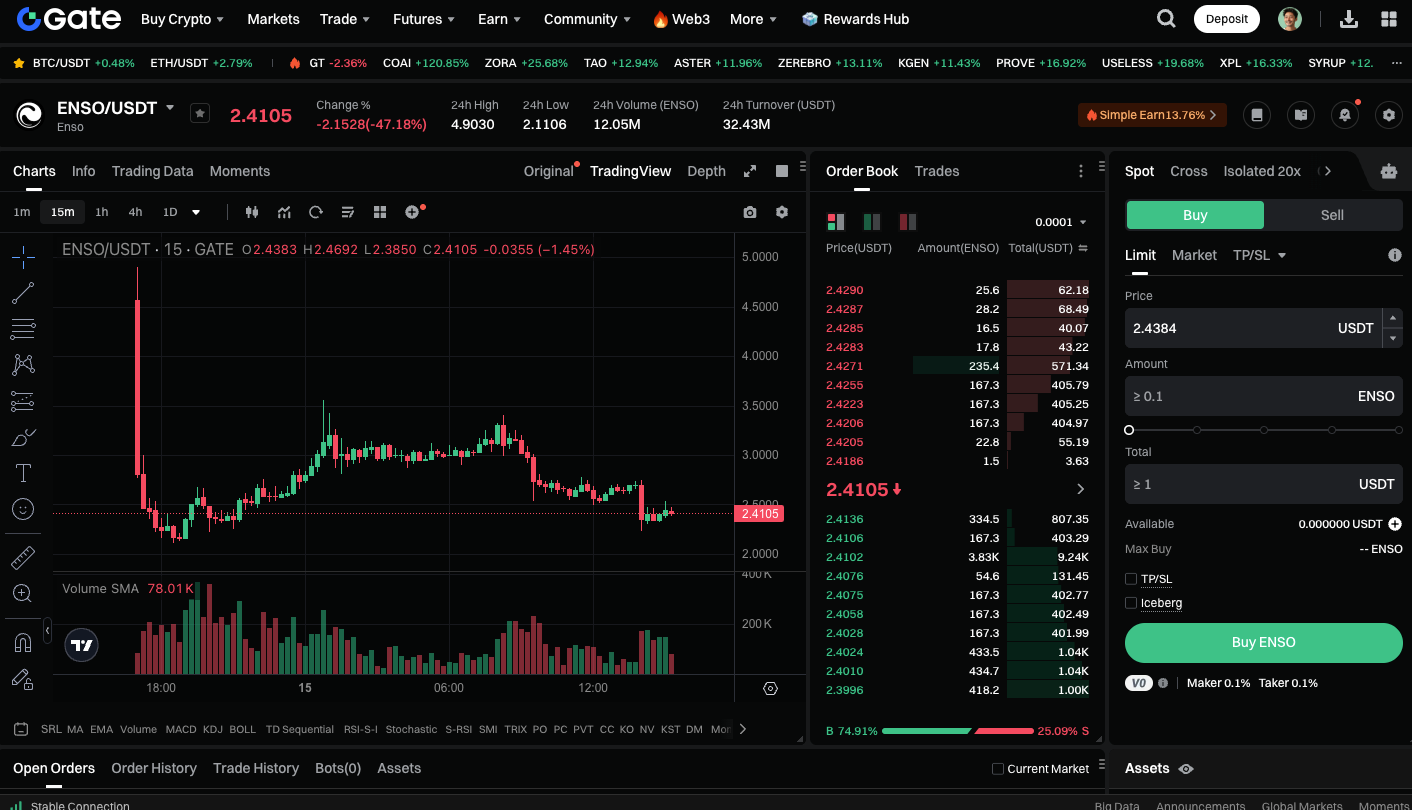Select the crosshair cursor tool
This screenshot has height=810, width=1412.
(23, 257)
